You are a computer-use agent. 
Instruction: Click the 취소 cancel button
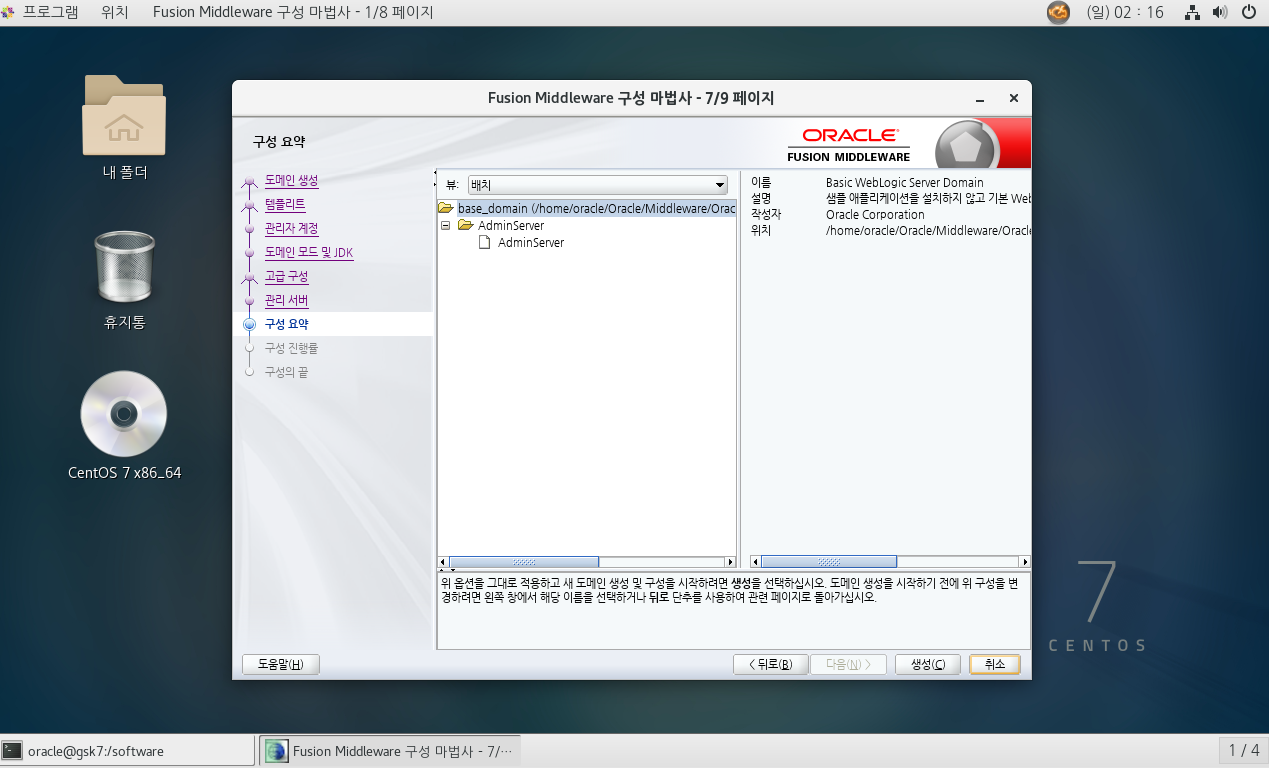[x=994, y=664]
